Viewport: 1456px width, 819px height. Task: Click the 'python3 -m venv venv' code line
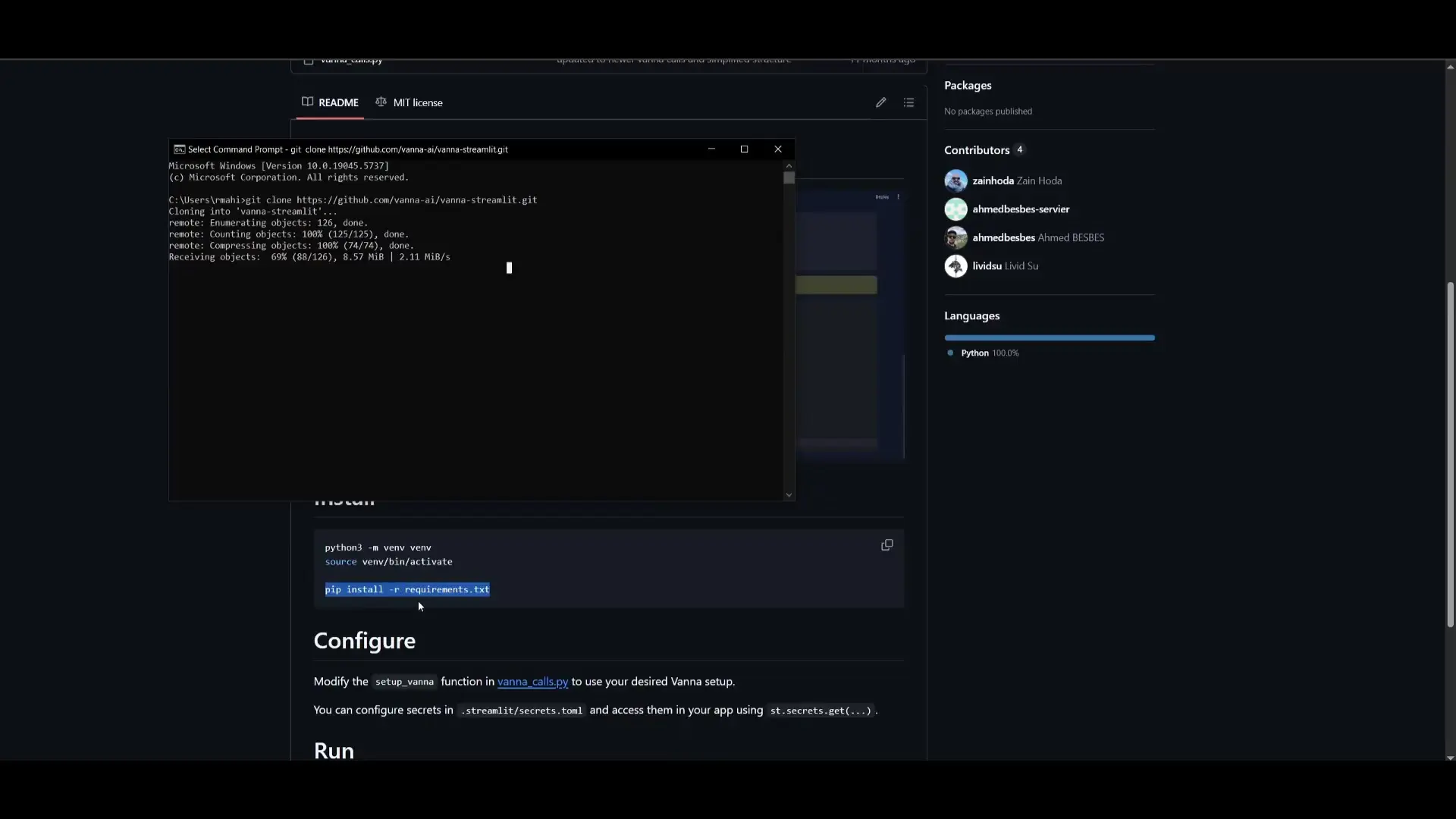pos(378,548)
